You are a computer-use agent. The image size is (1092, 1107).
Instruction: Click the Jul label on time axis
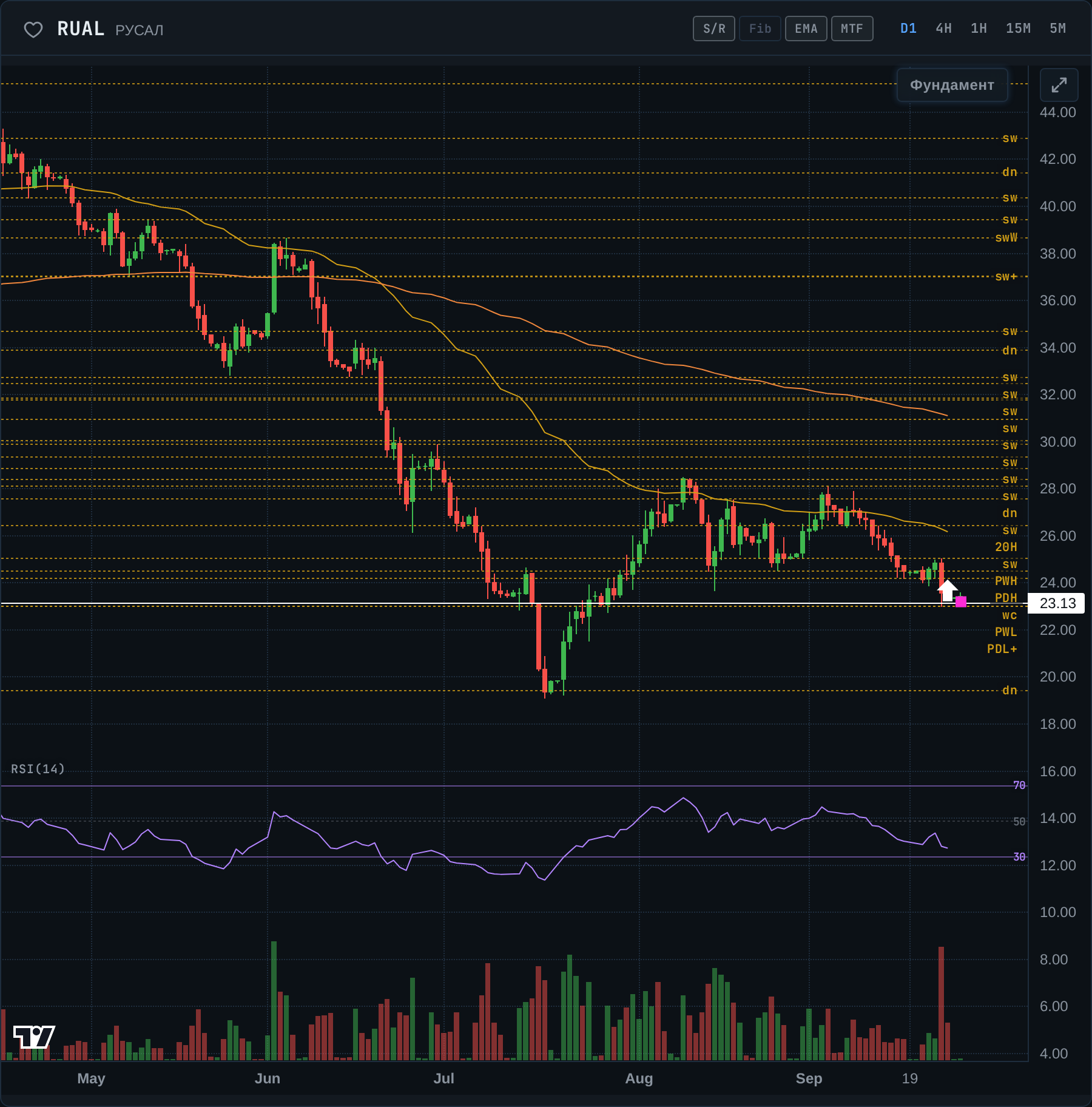[x=443, y=1078]
